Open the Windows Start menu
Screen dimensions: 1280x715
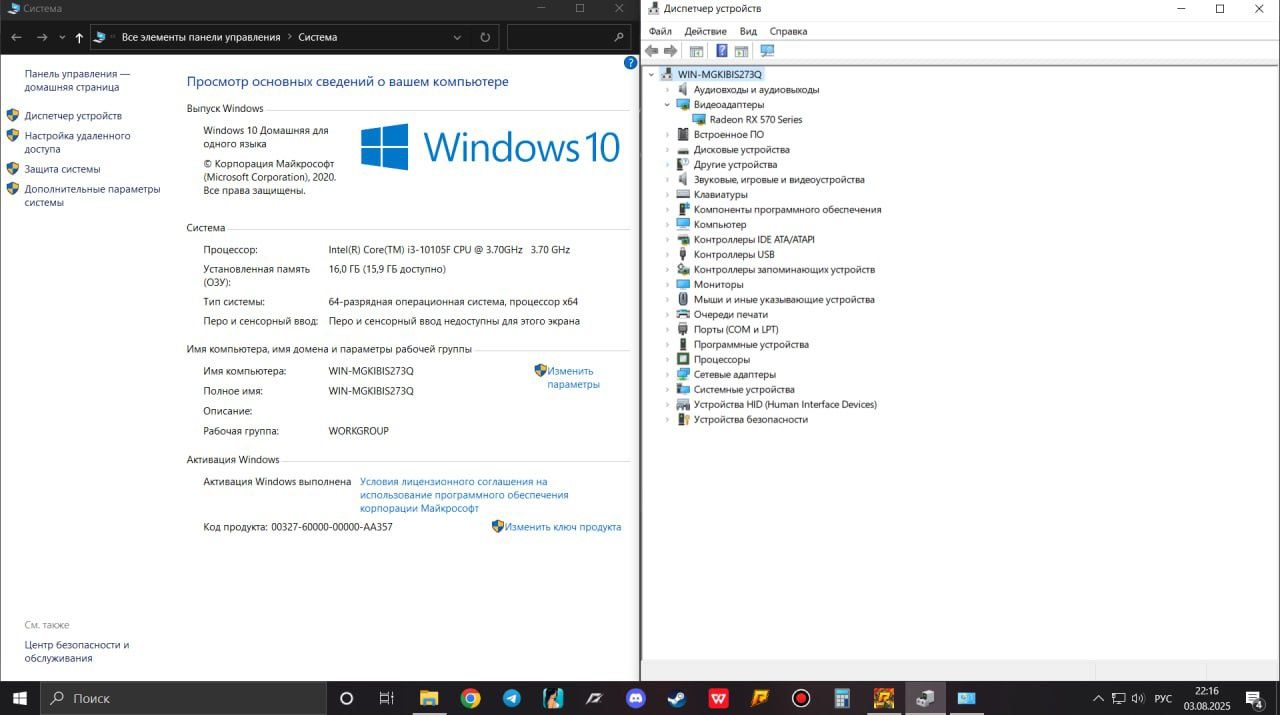(x=20, y=698)
